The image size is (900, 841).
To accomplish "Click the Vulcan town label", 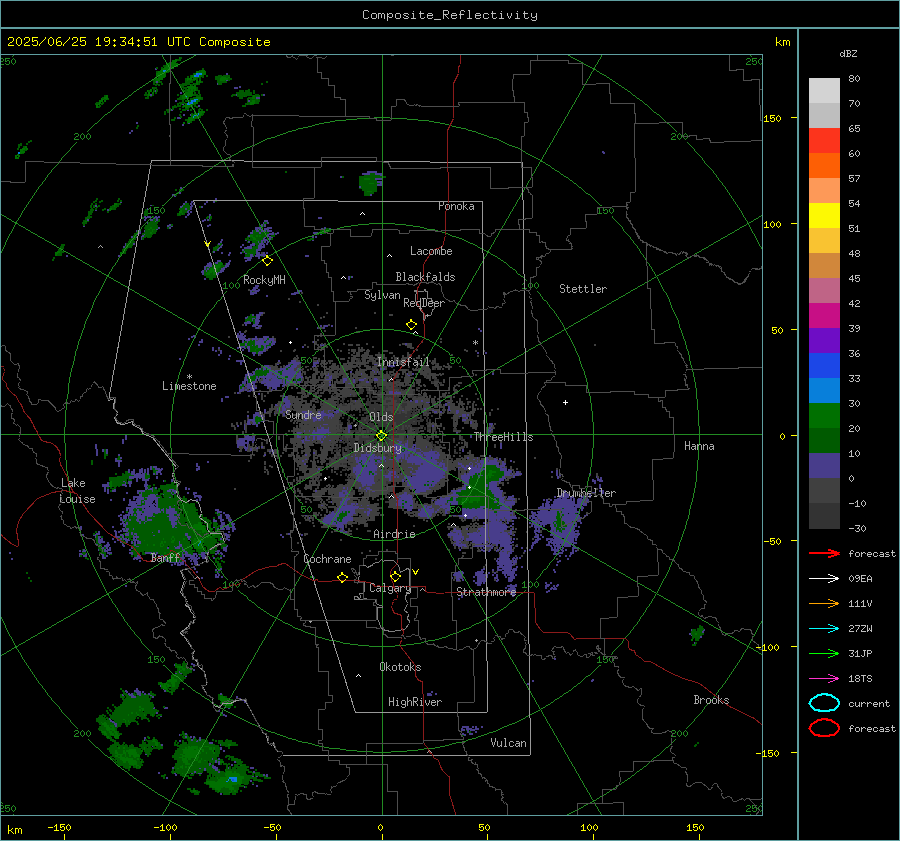I will pyautogui.click(x=508, y=743).
